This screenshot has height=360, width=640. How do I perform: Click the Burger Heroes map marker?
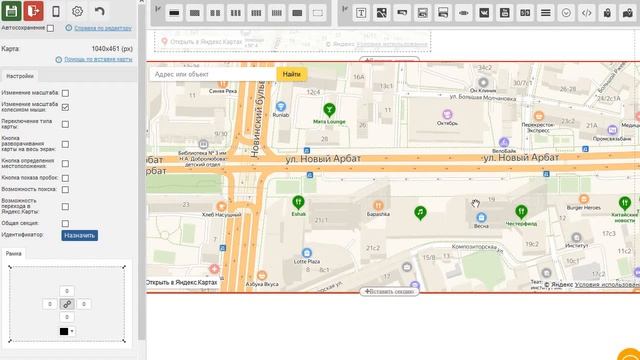point(584,199)
